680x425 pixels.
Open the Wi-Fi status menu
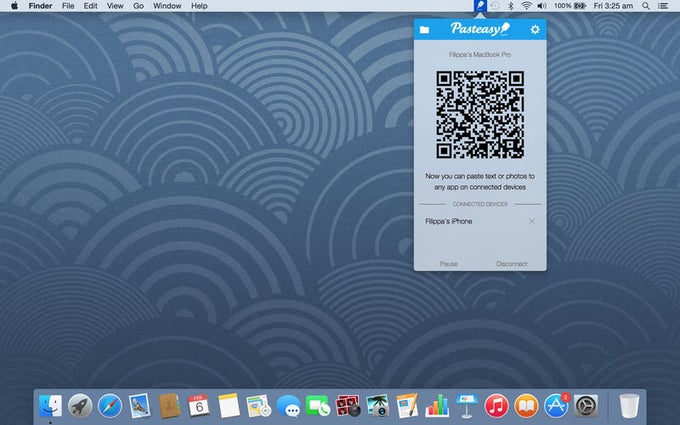click(526, 6)
